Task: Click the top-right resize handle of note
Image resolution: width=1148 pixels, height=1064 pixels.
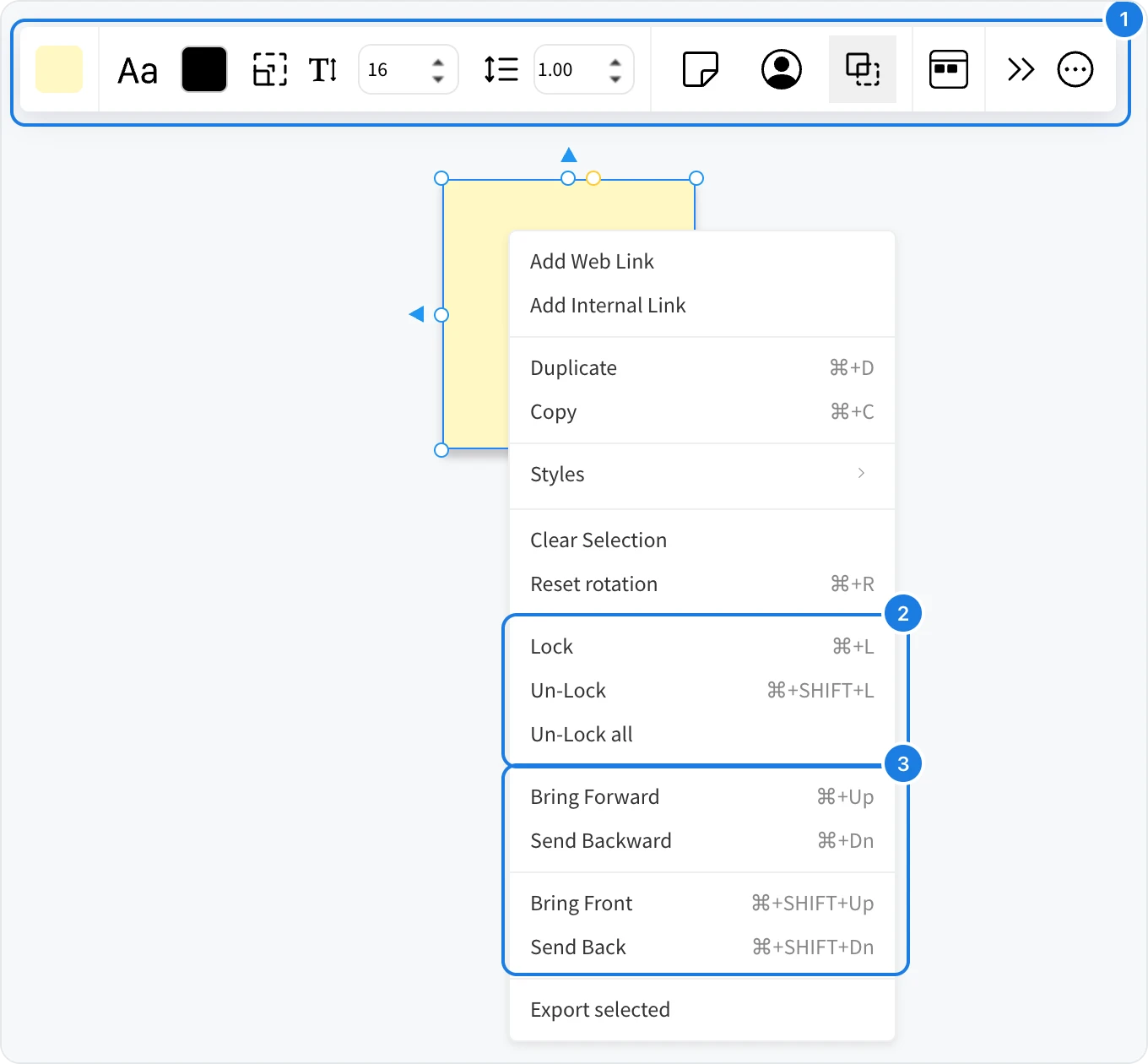Action: coord(696,178)
